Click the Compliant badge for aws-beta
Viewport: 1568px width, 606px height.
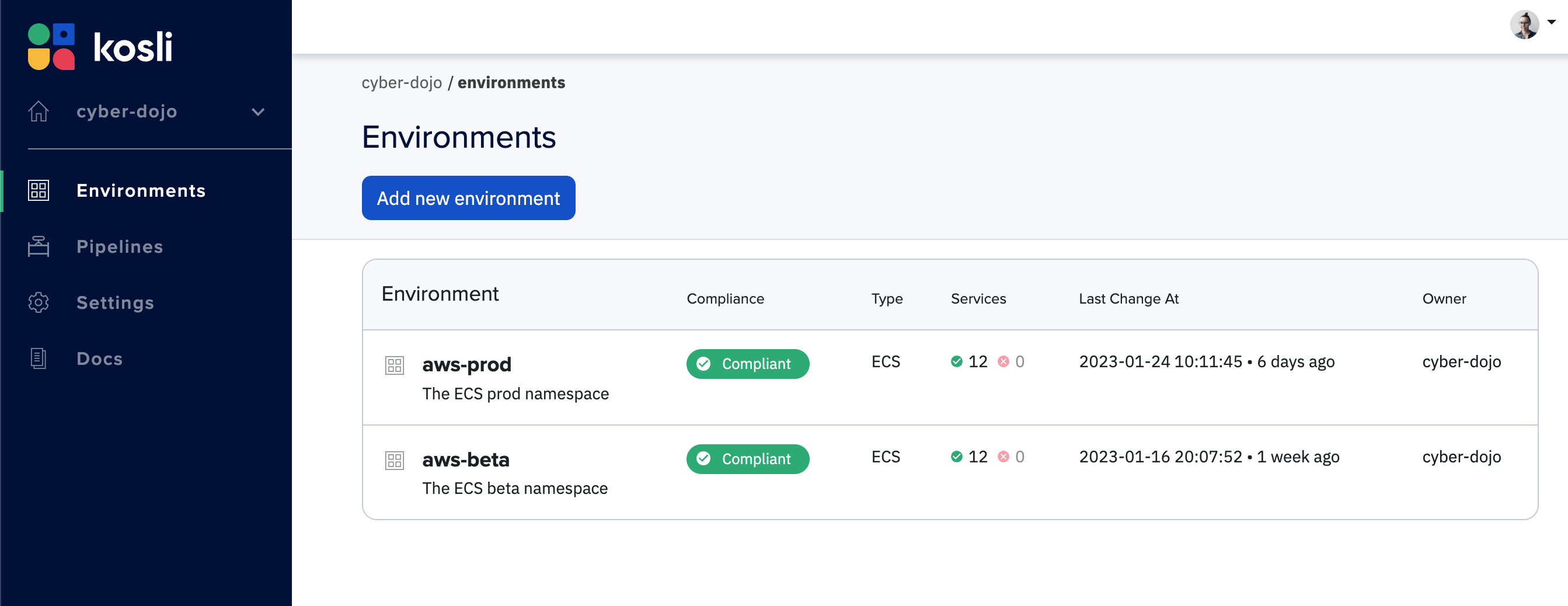pyautogui.click(x=747, y=459)
